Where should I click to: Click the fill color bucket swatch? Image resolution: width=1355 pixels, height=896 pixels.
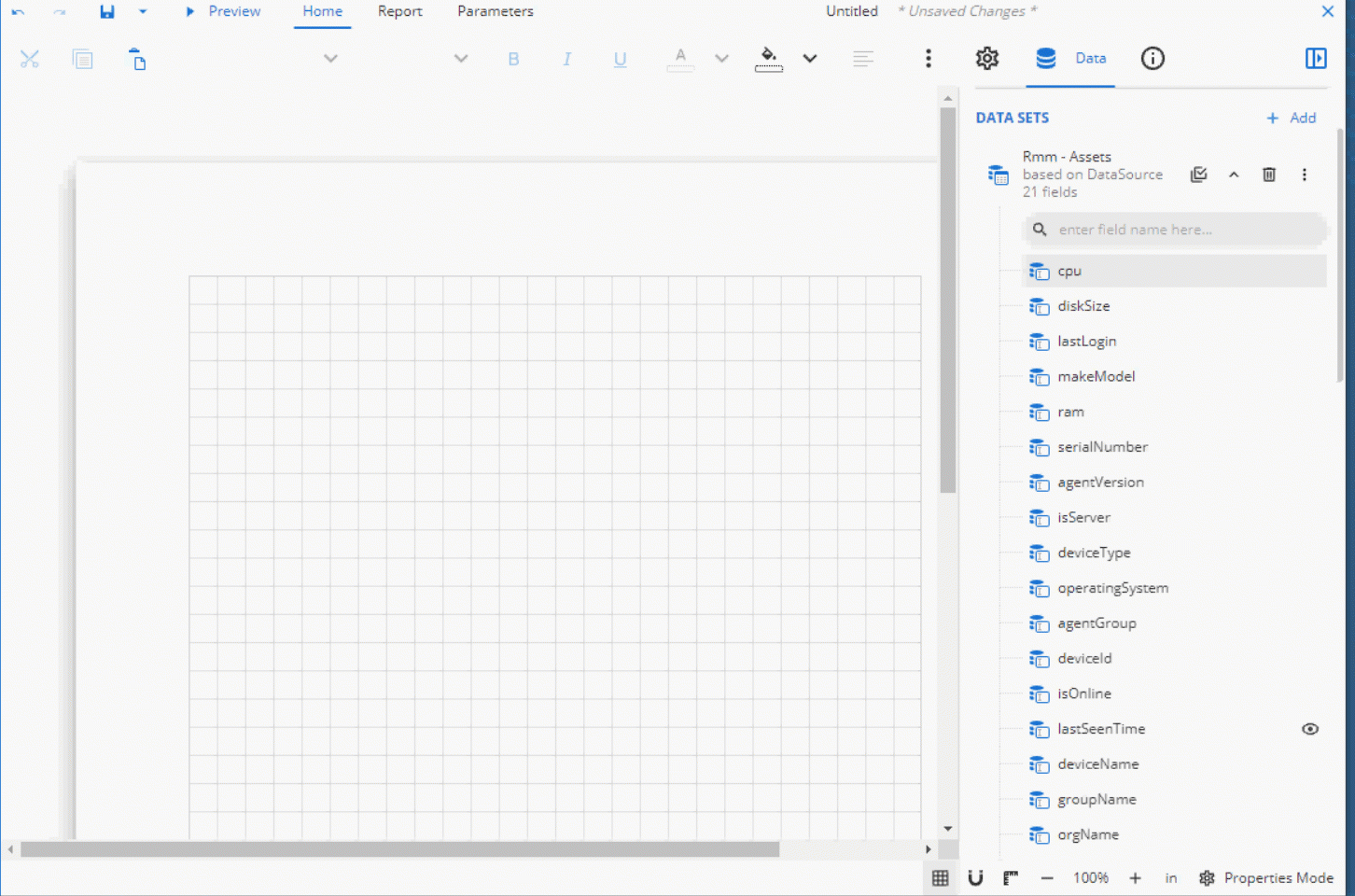[769, 60]
